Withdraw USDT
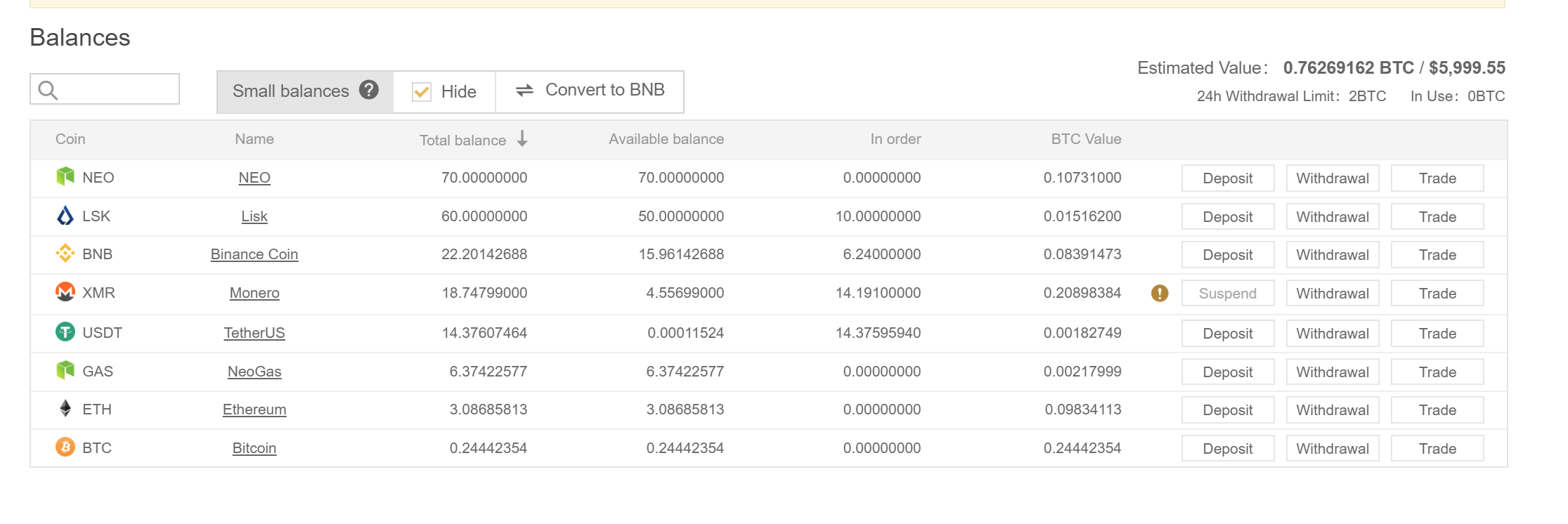 click(1333, 334)
